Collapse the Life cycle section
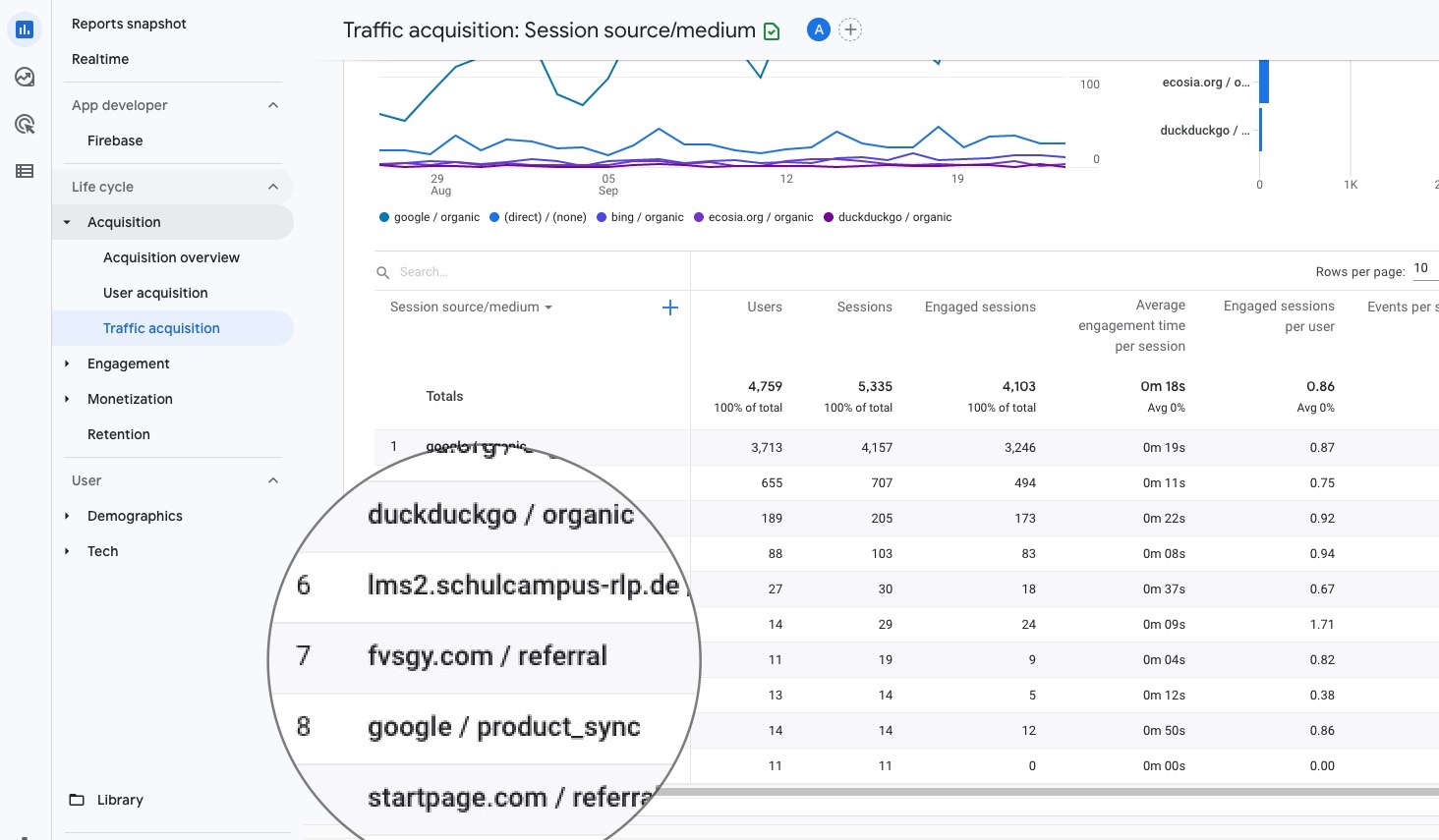This screenshot has height=840, width=1439. [273, 187]
